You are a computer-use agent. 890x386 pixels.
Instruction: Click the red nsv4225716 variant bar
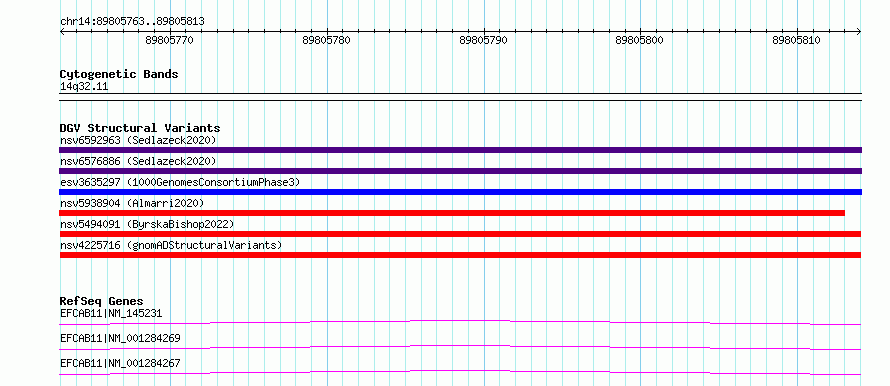[460, 255]
